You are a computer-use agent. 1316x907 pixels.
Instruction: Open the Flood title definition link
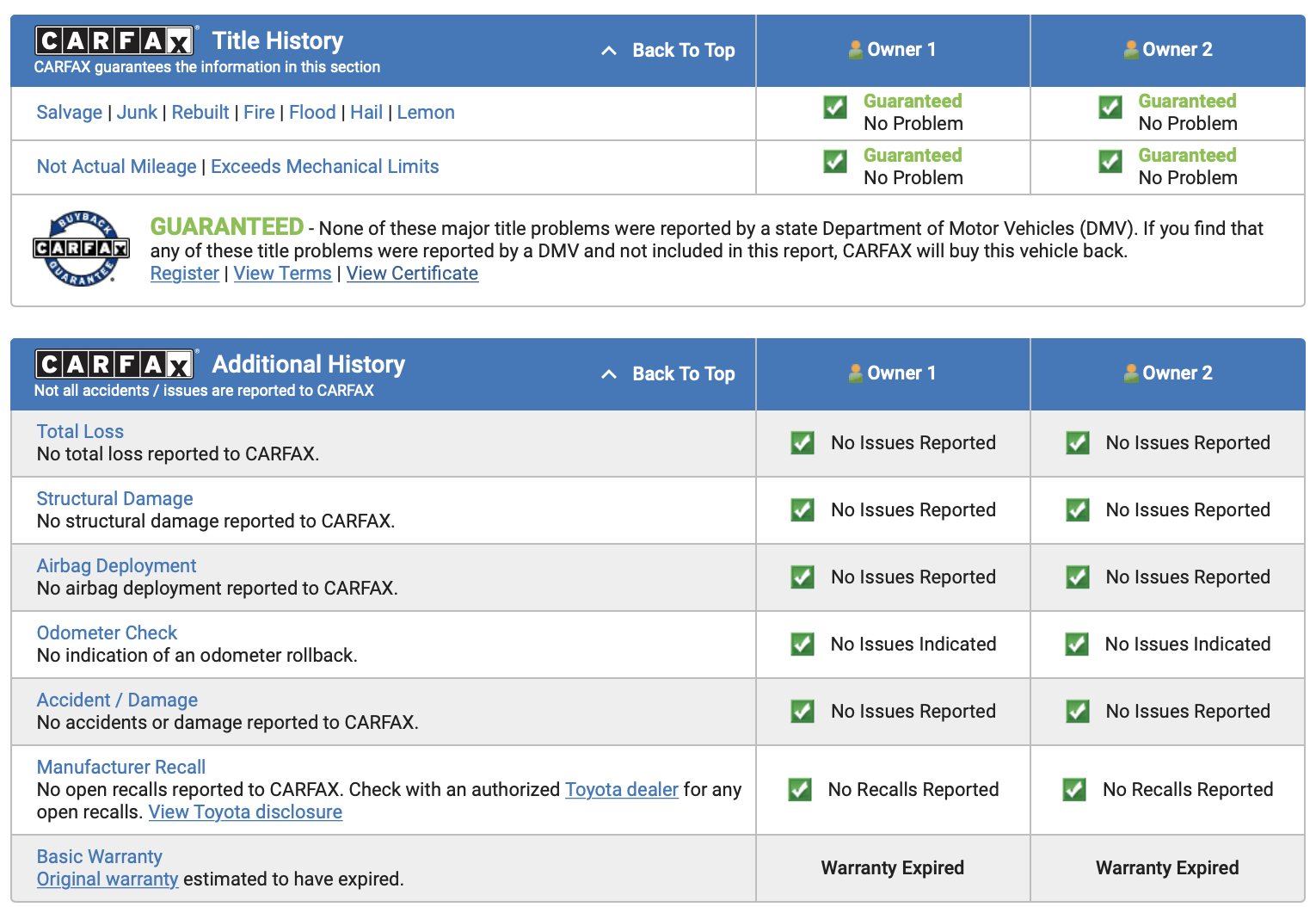(x=312, y=113)
